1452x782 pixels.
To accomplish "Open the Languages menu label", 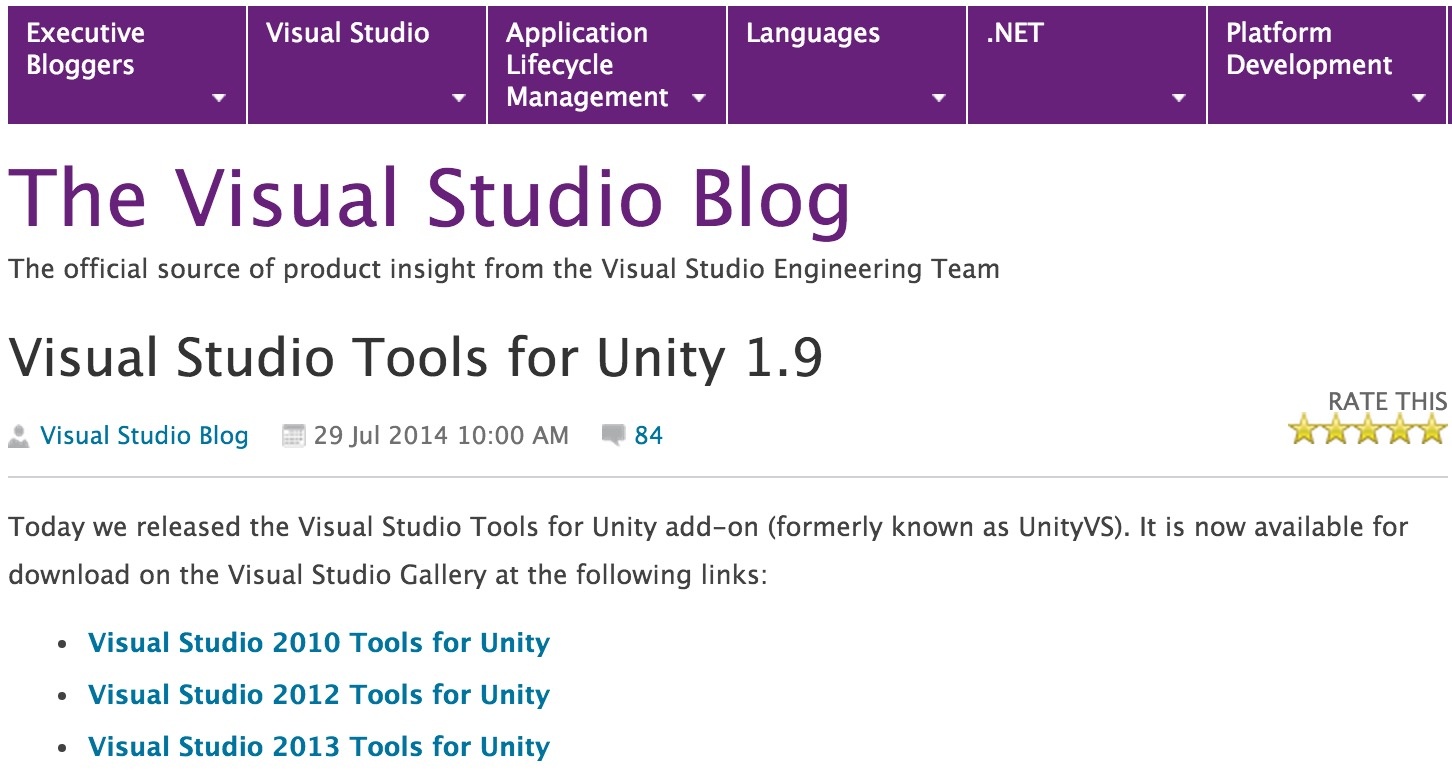I will coord(813,33).
